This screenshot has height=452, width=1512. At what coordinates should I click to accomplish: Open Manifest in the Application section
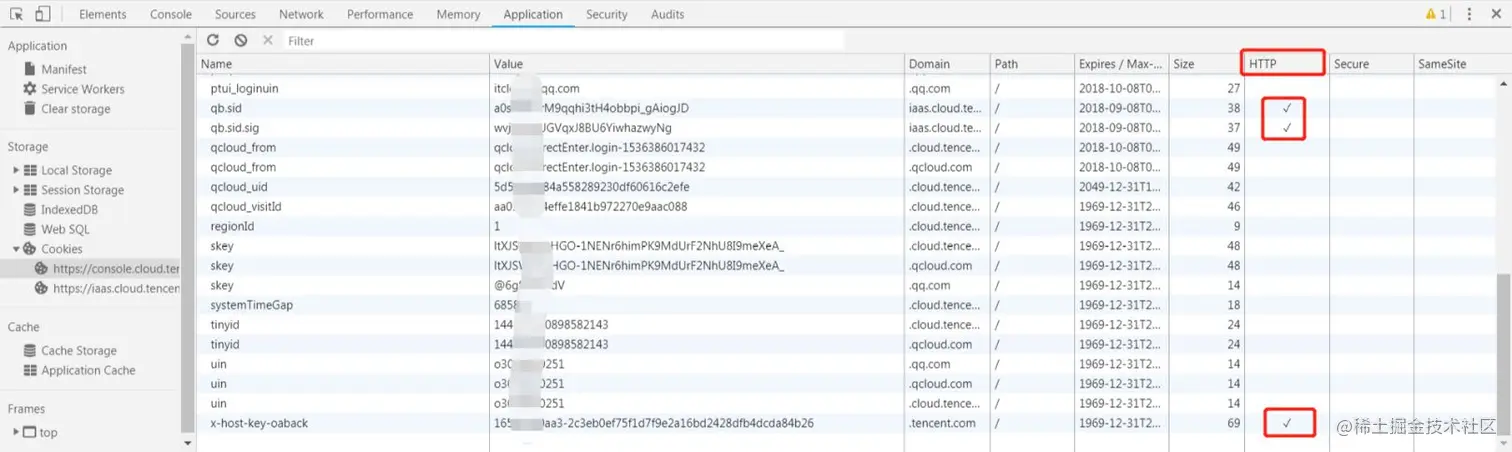tap(64, 69)
